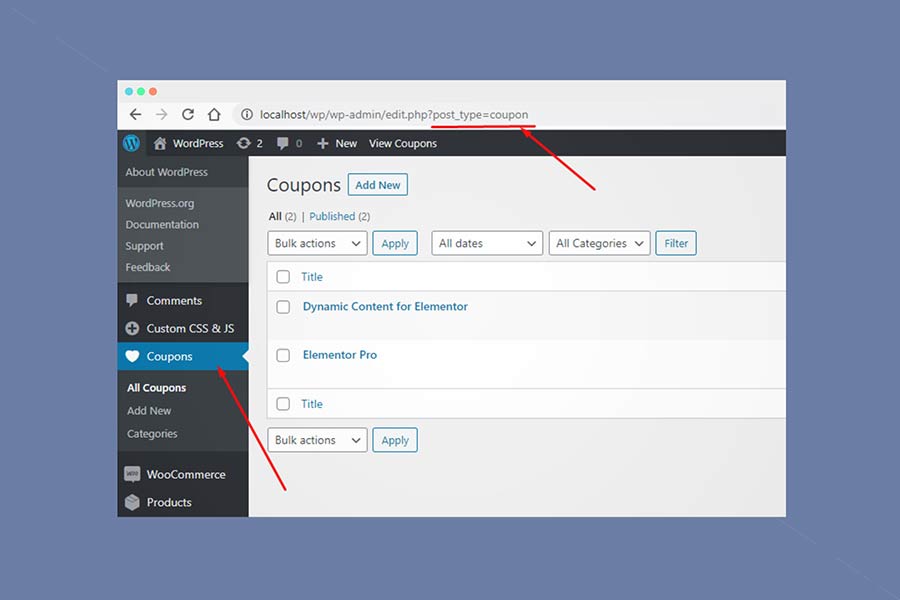Click the browser reload icon
The height and width of the screenshot is (600, 900).
click(x=187, y=114)
